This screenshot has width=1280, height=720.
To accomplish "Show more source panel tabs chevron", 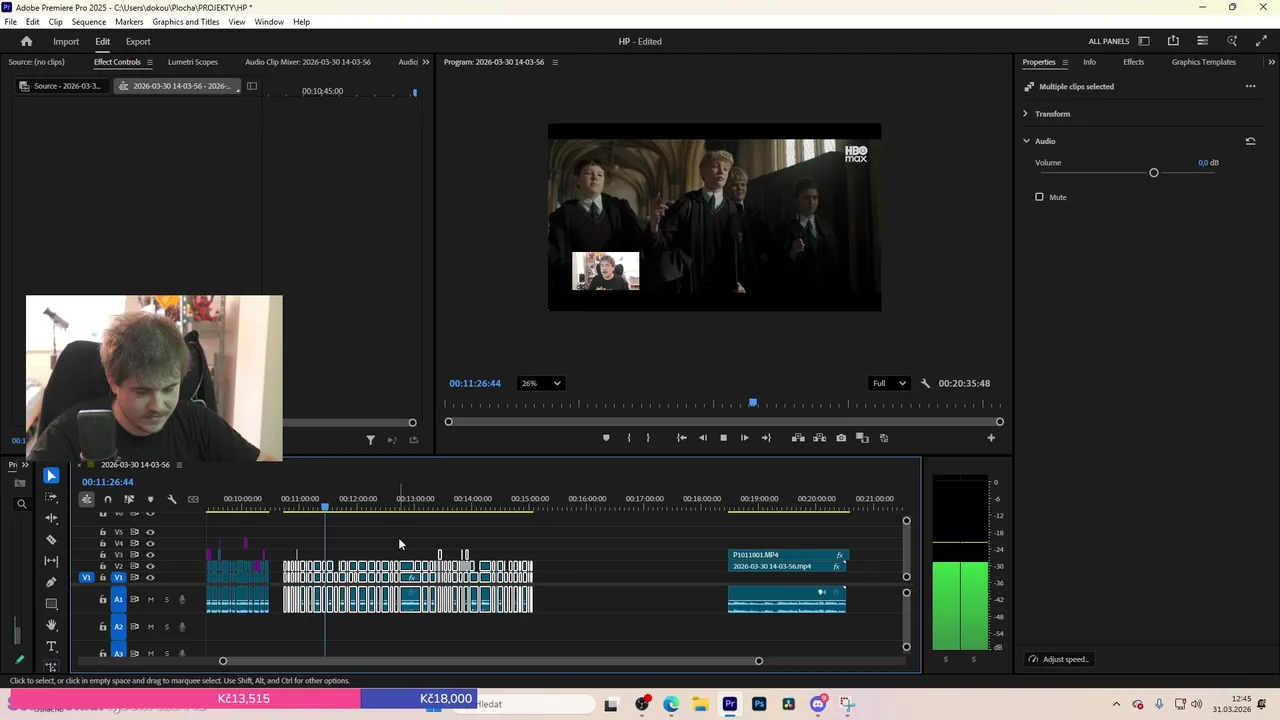I will (x=426, y=62).
